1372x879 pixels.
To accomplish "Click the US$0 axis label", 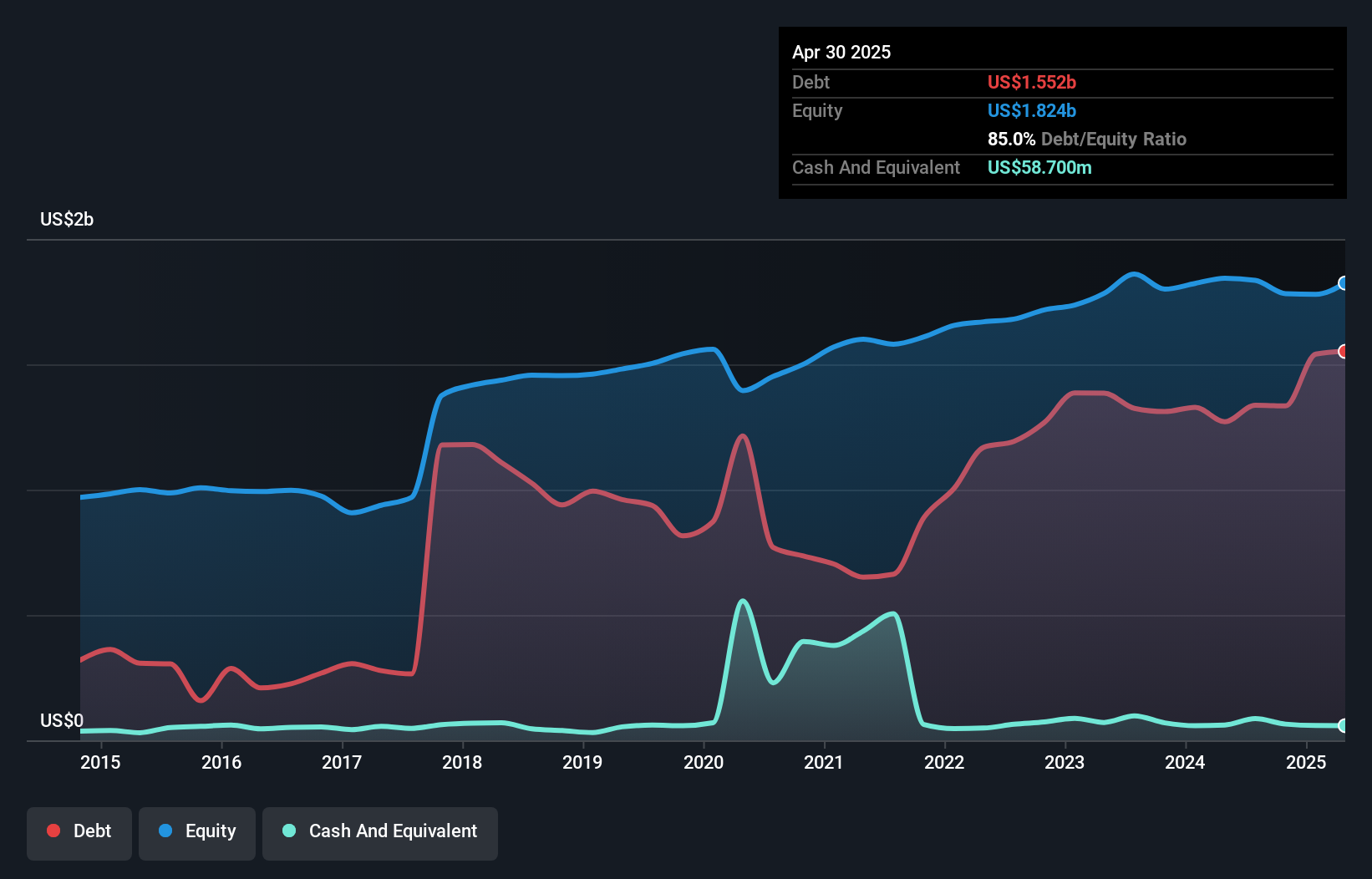I will tap(62, 720).
